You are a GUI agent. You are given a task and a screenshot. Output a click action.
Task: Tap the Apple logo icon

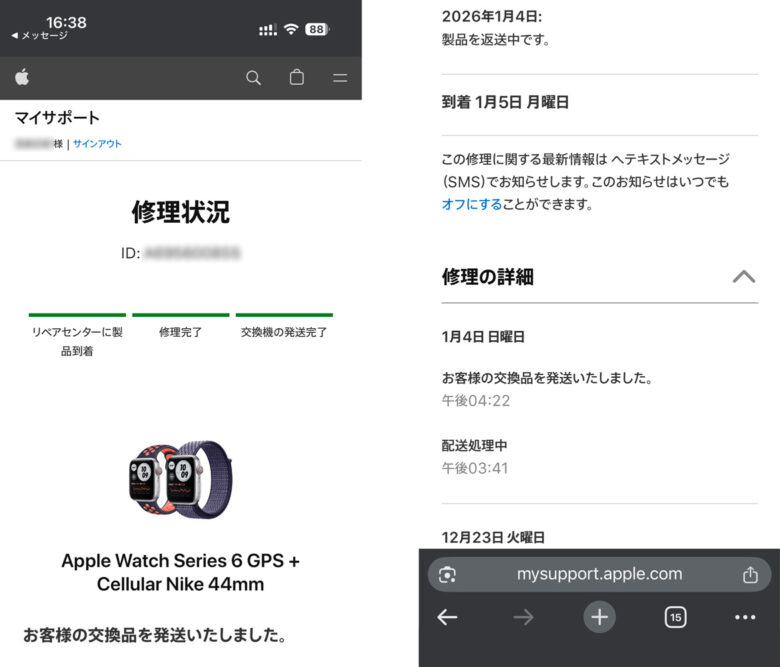click(x=22, y=78)
